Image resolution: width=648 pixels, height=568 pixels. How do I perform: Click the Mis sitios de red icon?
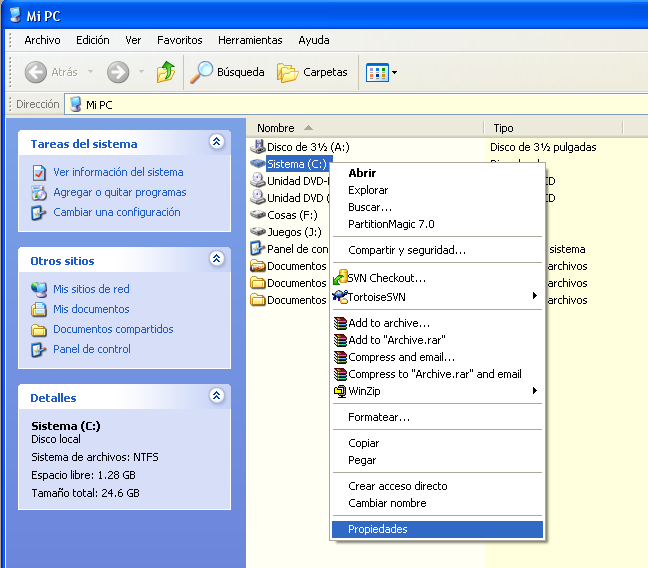tap(39, 289)
